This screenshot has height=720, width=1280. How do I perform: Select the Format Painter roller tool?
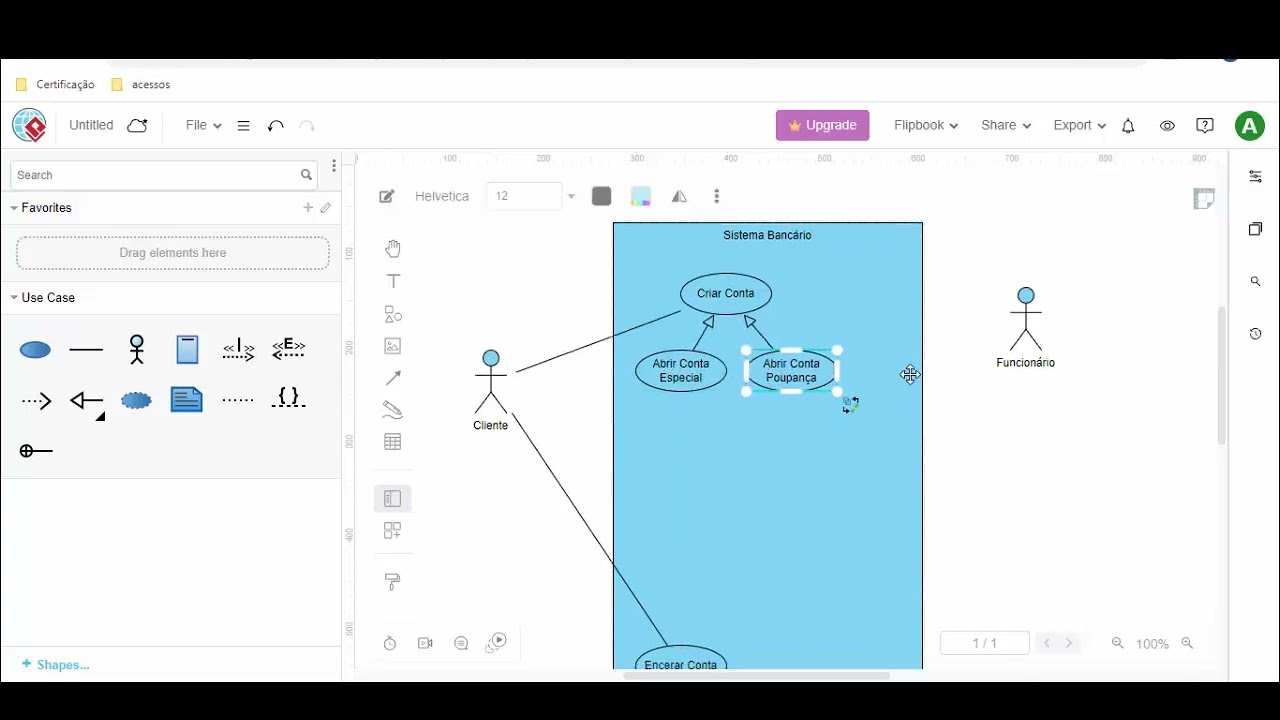pyautogui.click(x=393, y=581)
